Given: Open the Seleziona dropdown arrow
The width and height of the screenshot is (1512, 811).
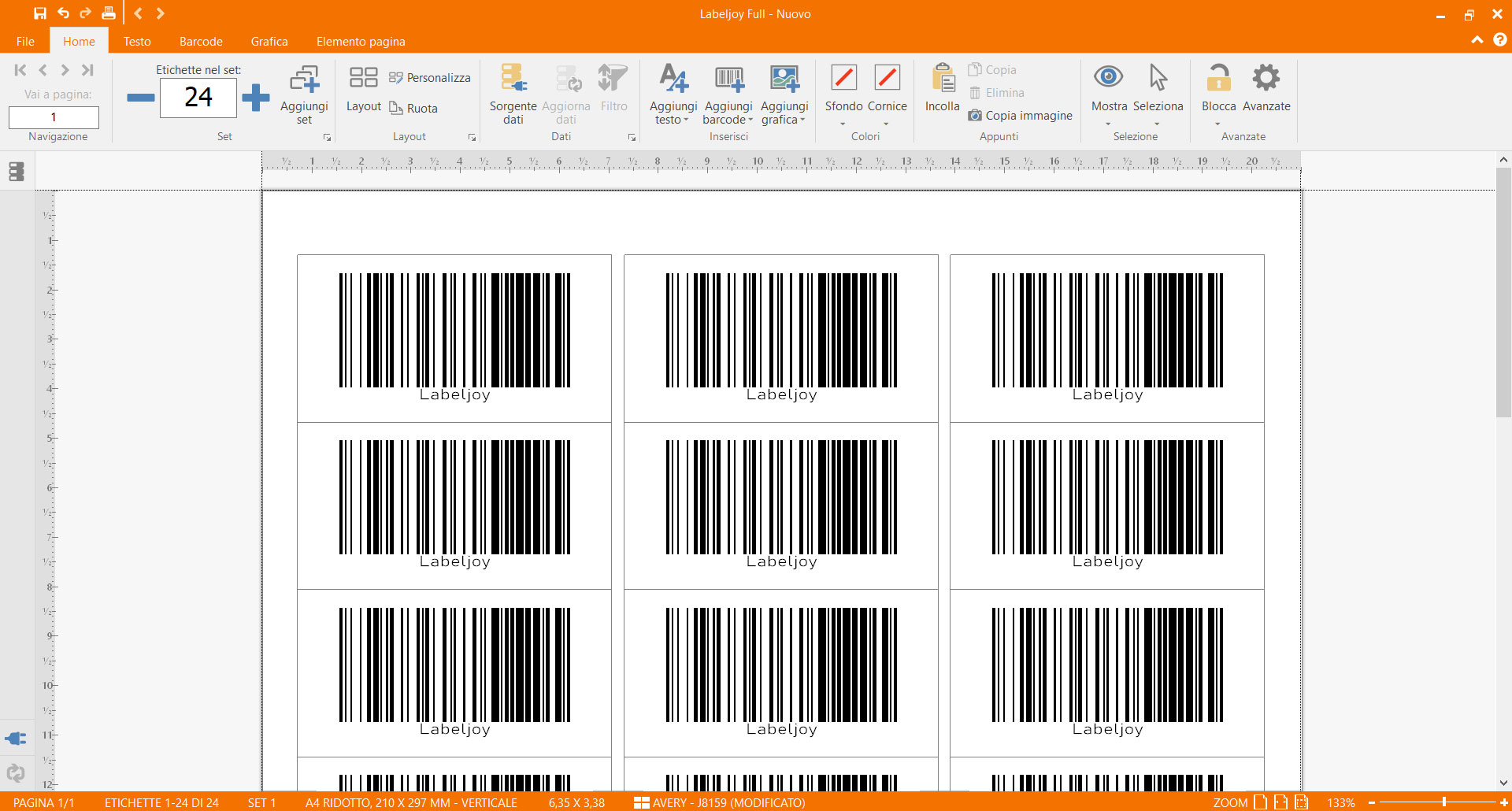Looking at the screenshot, I should click(x=1157, y=124).
